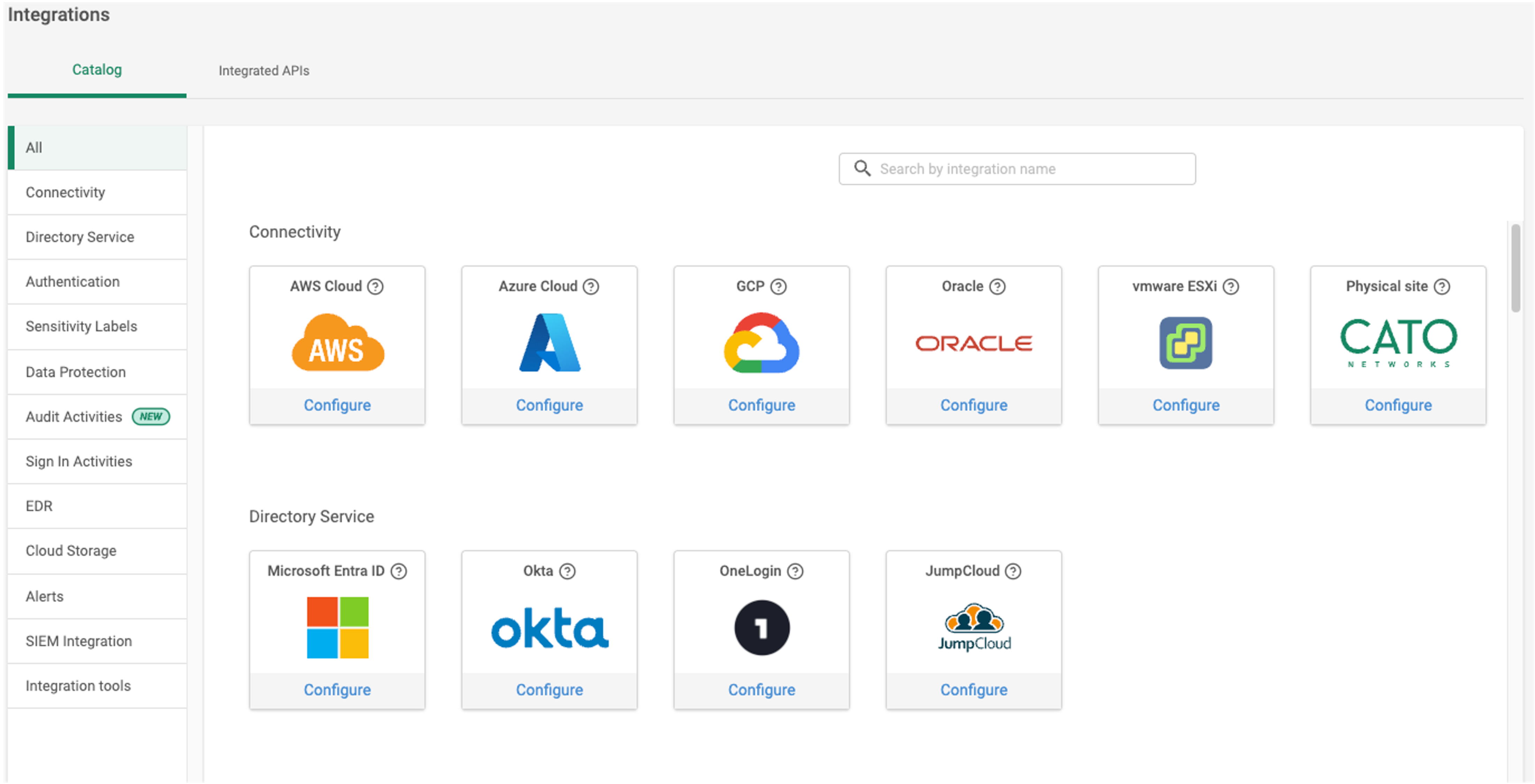Select the Catalog tab
1535x784 pixels.
pyautogui.click(x=97, y=70)
